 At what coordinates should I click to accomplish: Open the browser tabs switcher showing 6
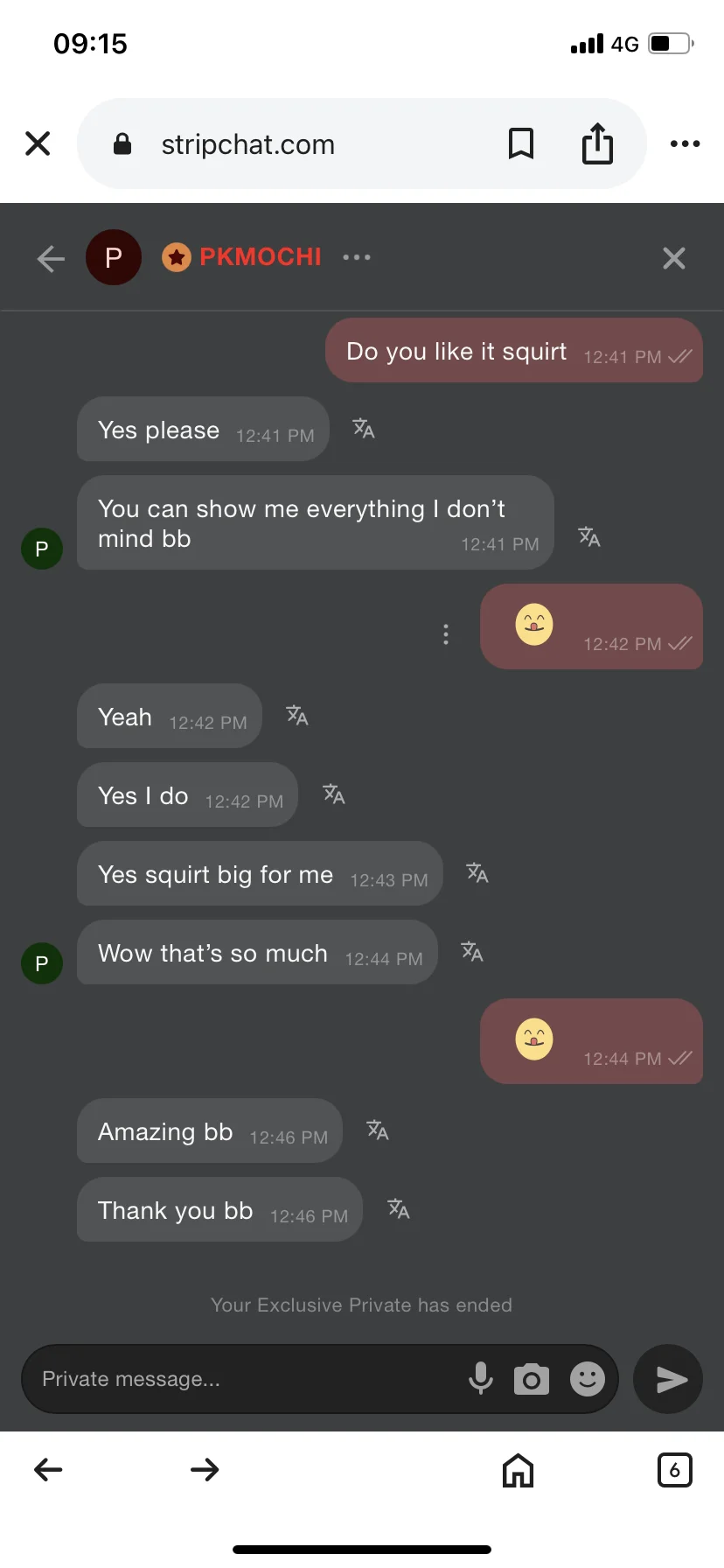(x=674, y=1470)
